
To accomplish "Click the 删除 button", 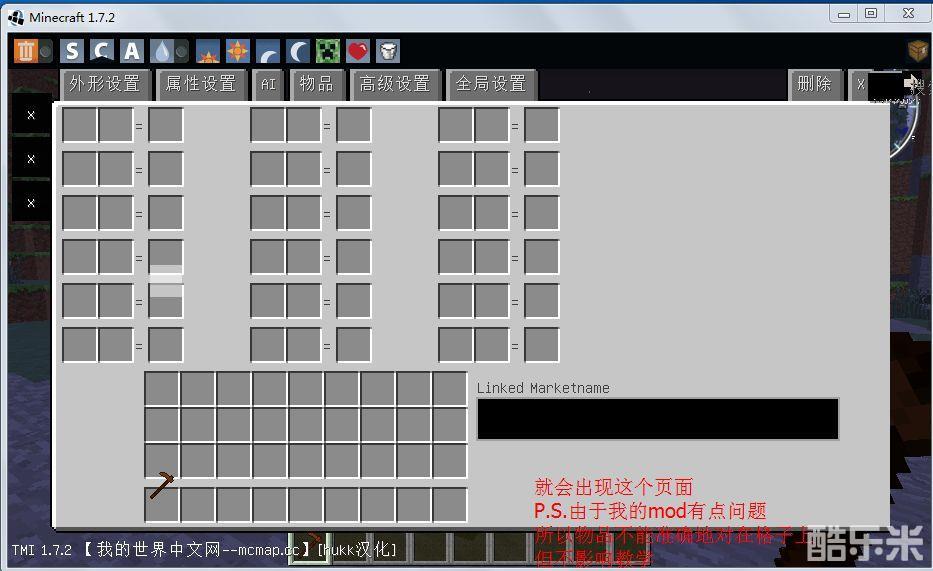I will [x=815, y=84].
